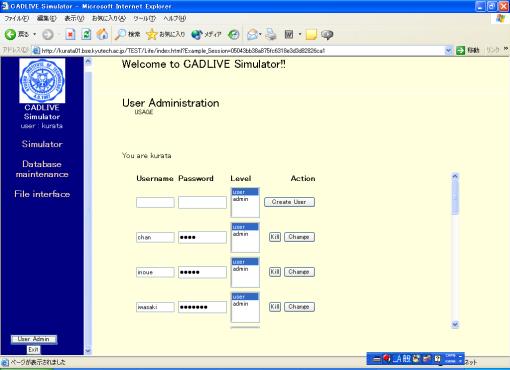Viewport: 510px width, 370px height.
Task: Click the chan username field
Action: pos(155,237)
